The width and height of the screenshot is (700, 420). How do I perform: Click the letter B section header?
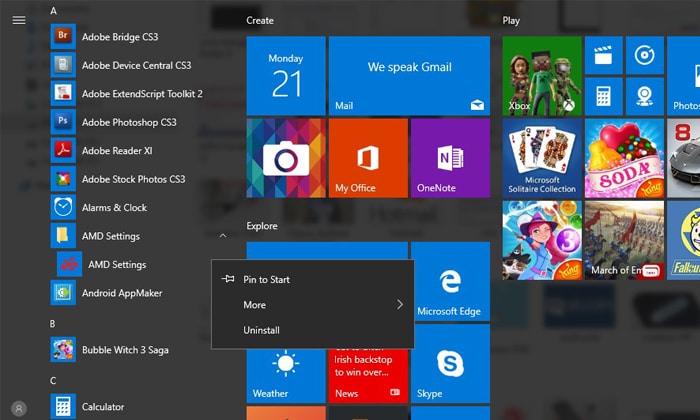53,324
